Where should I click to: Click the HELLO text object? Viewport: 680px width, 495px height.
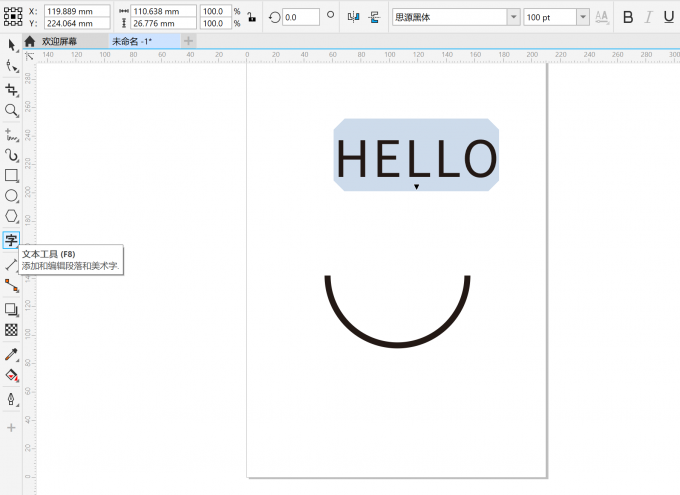(x=416, y=158)
